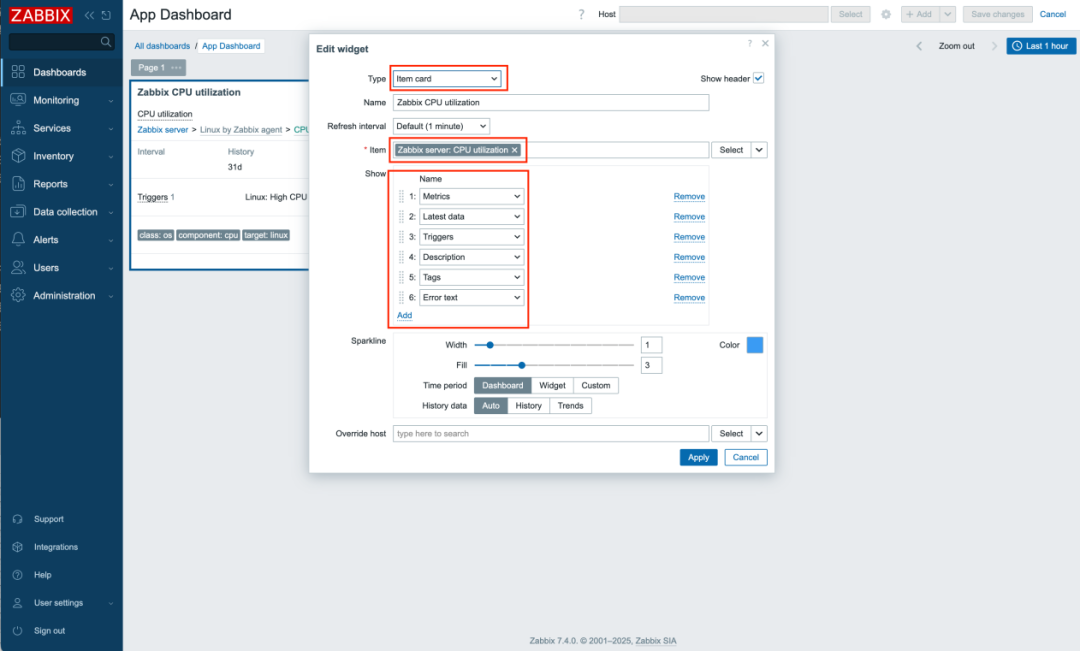Click the Add widget button
This screenshot has height=651, width=1080.
pos(920,14)
